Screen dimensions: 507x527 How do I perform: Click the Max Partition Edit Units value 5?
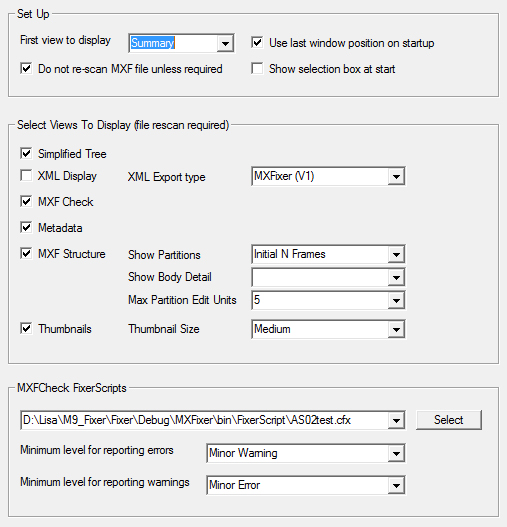(x=257, y=300)
